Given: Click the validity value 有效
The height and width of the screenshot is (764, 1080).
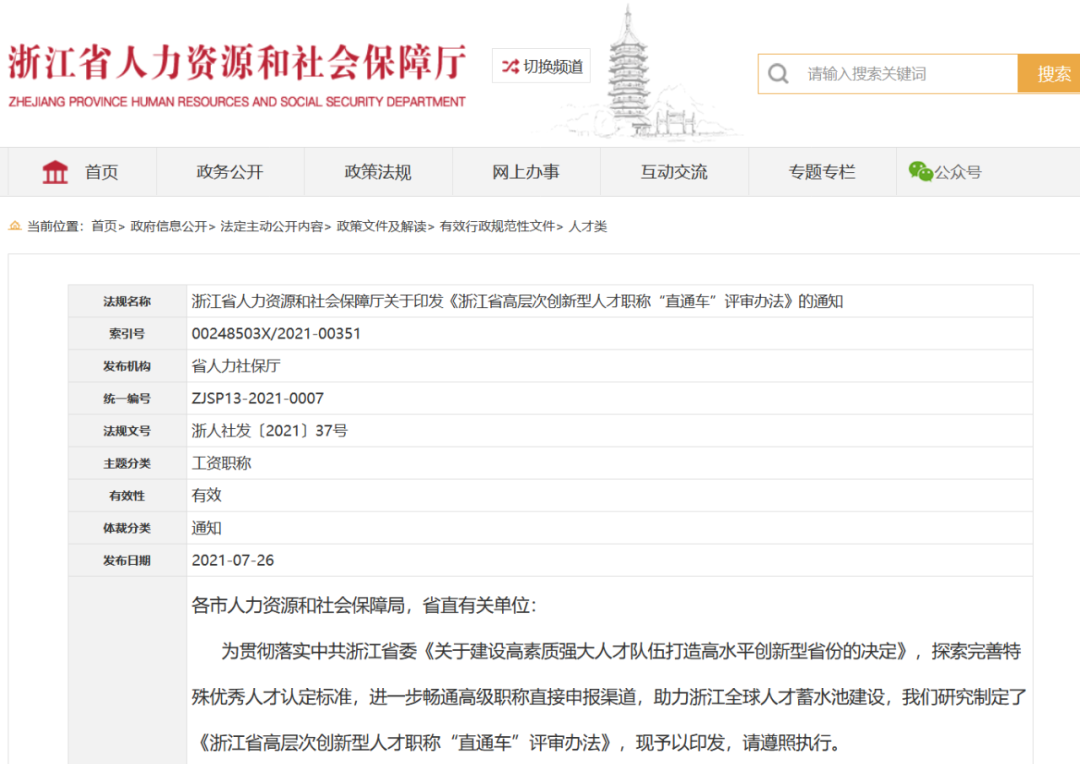Looking at the screenshot, I should coord(207,495).
